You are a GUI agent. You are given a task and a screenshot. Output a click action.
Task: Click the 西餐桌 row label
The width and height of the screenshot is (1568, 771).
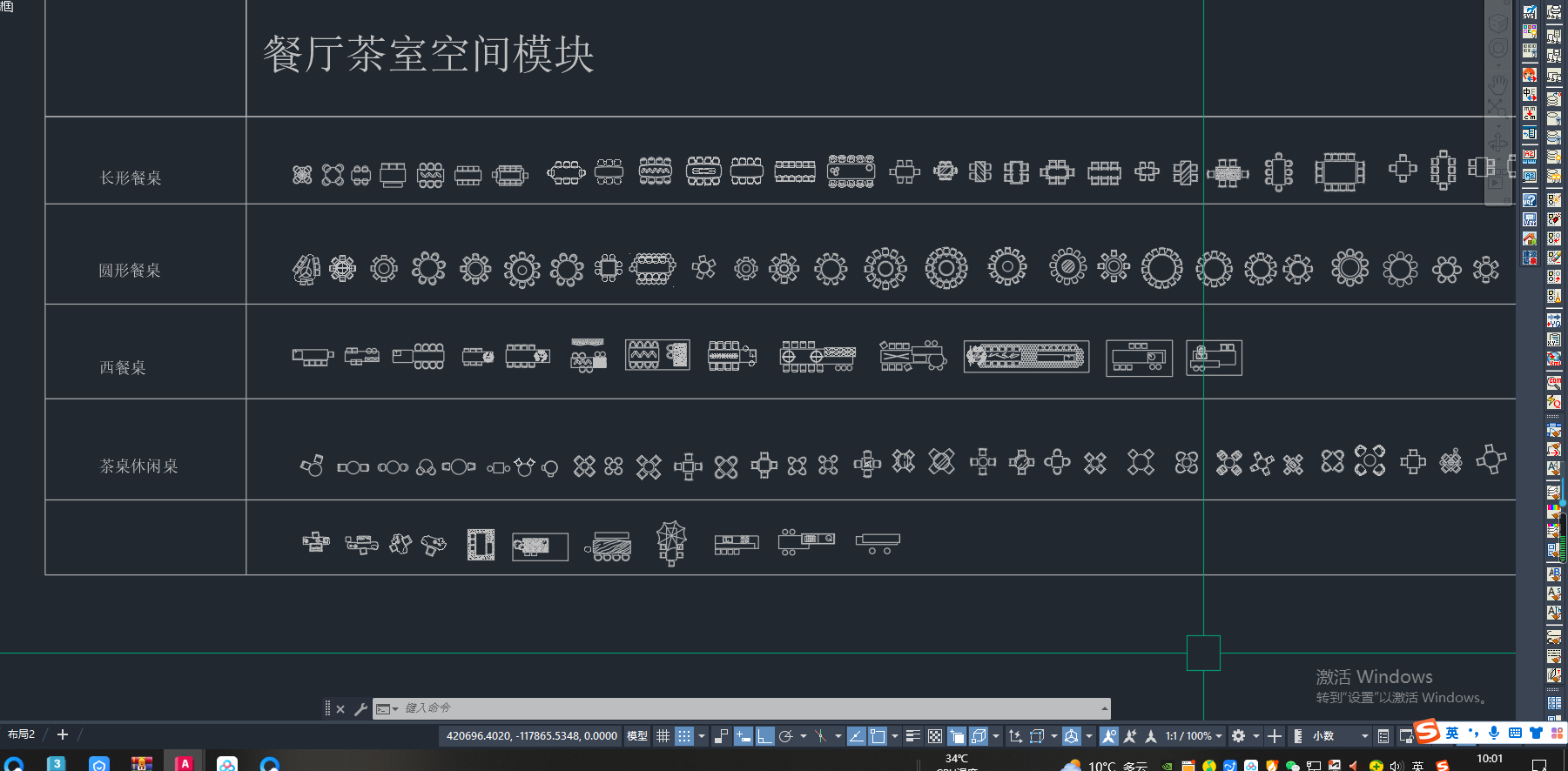tap(123, 368)
